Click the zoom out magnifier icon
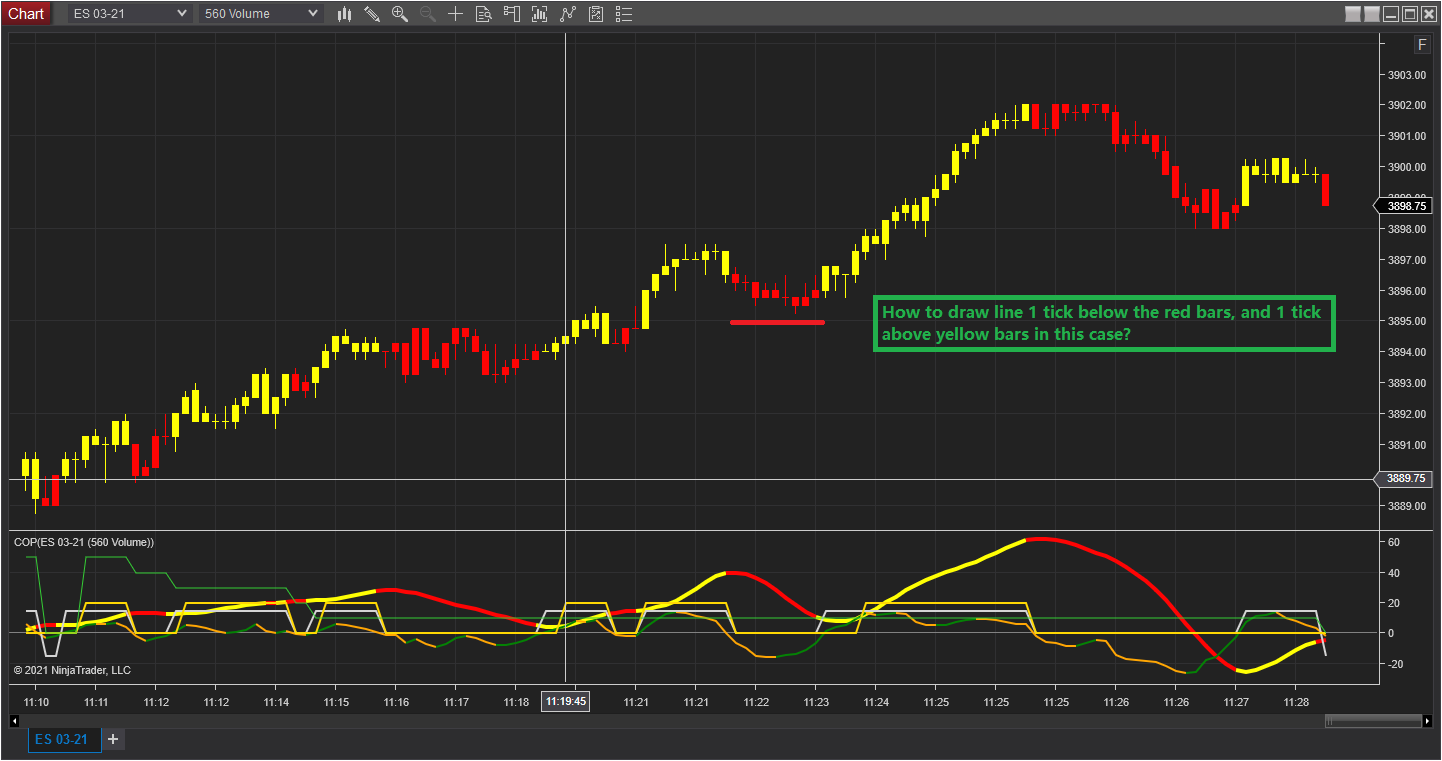1442x761 pixels. click(427, 14)
